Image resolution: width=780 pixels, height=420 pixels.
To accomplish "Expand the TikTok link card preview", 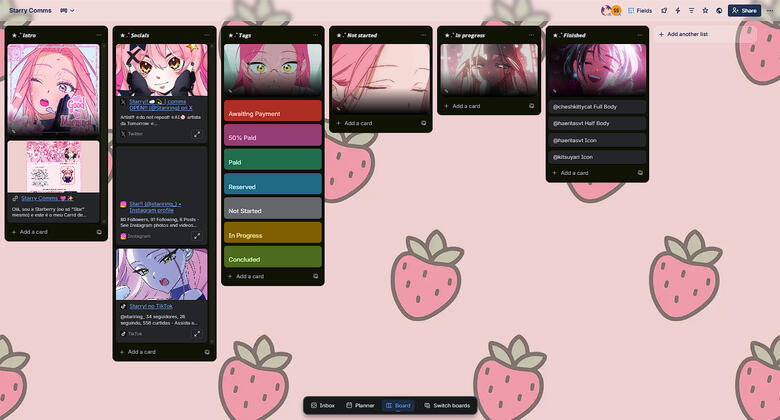I will coord(197,334).
